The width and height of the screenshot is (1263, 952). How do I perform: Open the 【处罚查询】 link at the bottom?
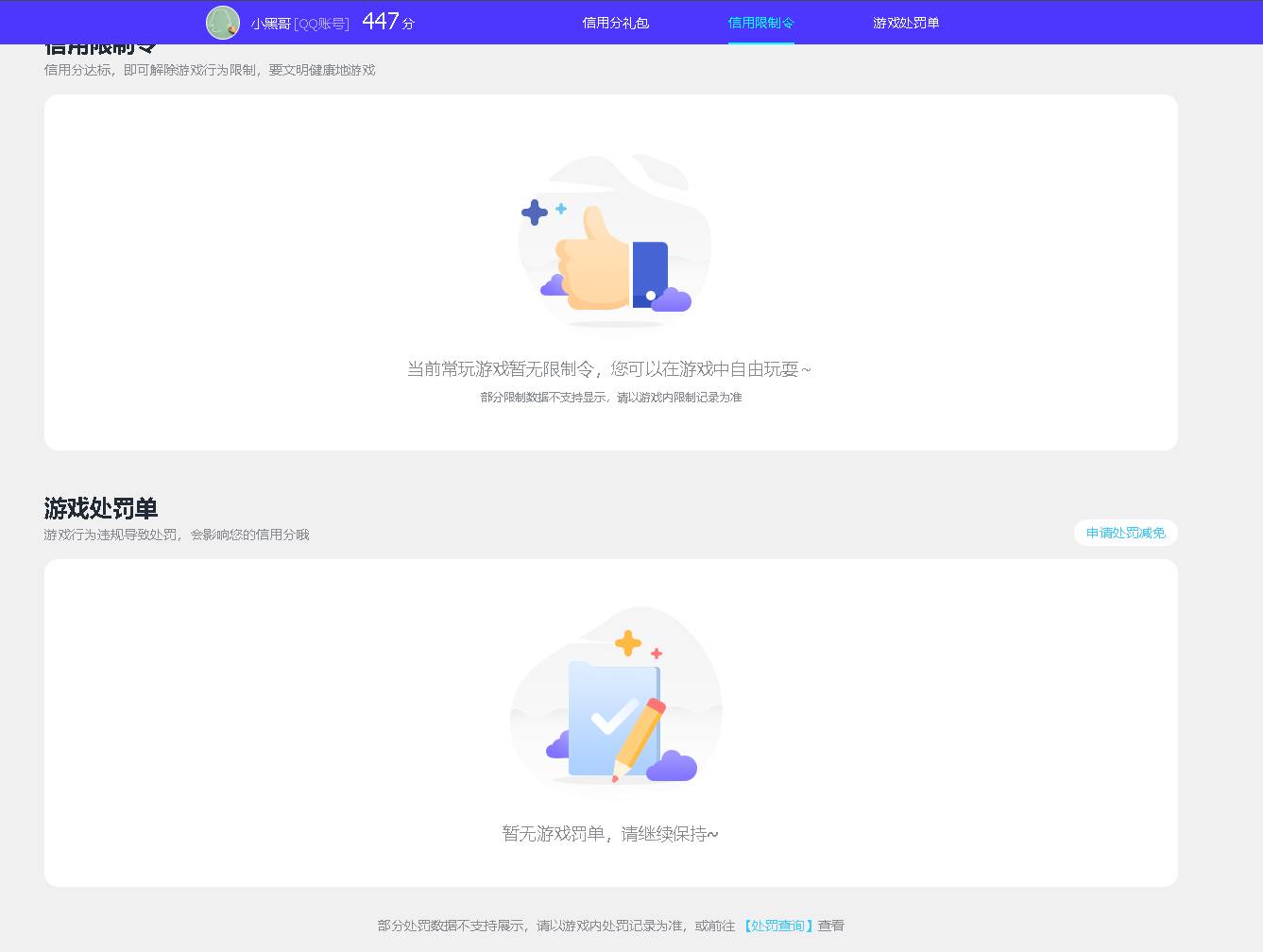(777, 926)
